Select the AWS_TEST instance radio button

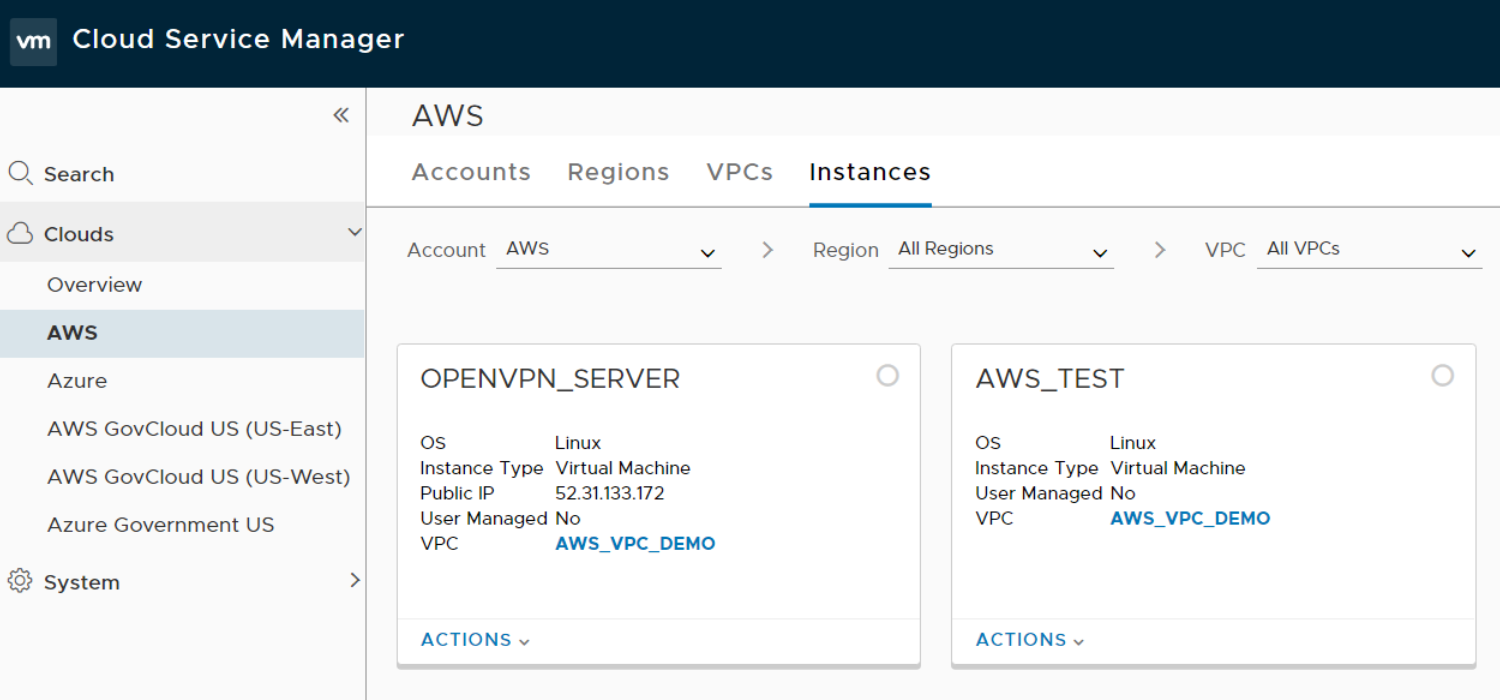(1442, 375)
